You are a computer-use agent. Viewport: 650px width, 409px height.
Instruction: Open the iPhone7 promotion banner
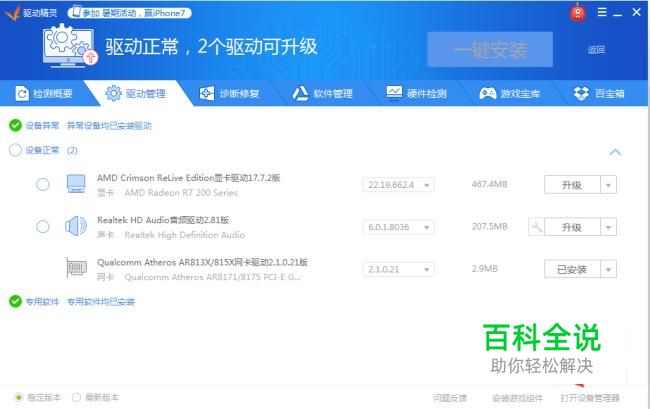pos(129,13)
